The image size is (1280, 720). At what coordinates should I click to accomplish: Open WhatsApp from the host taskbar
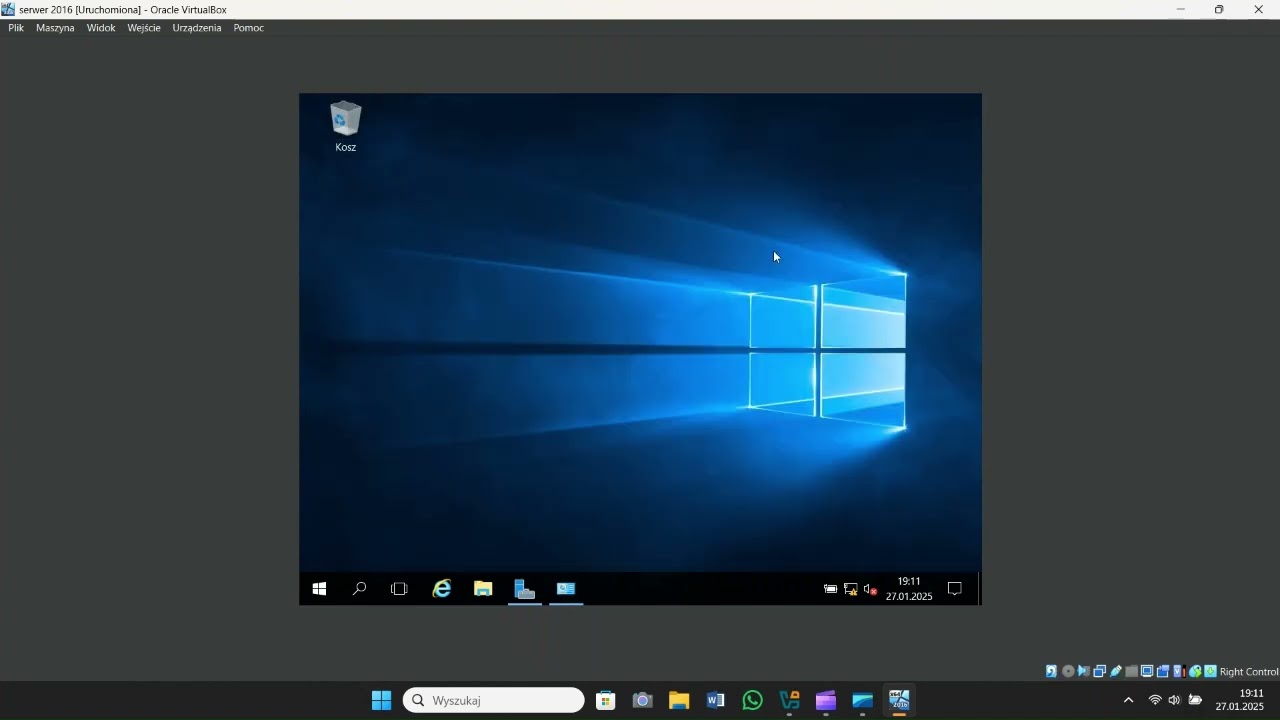click(753, 700)
